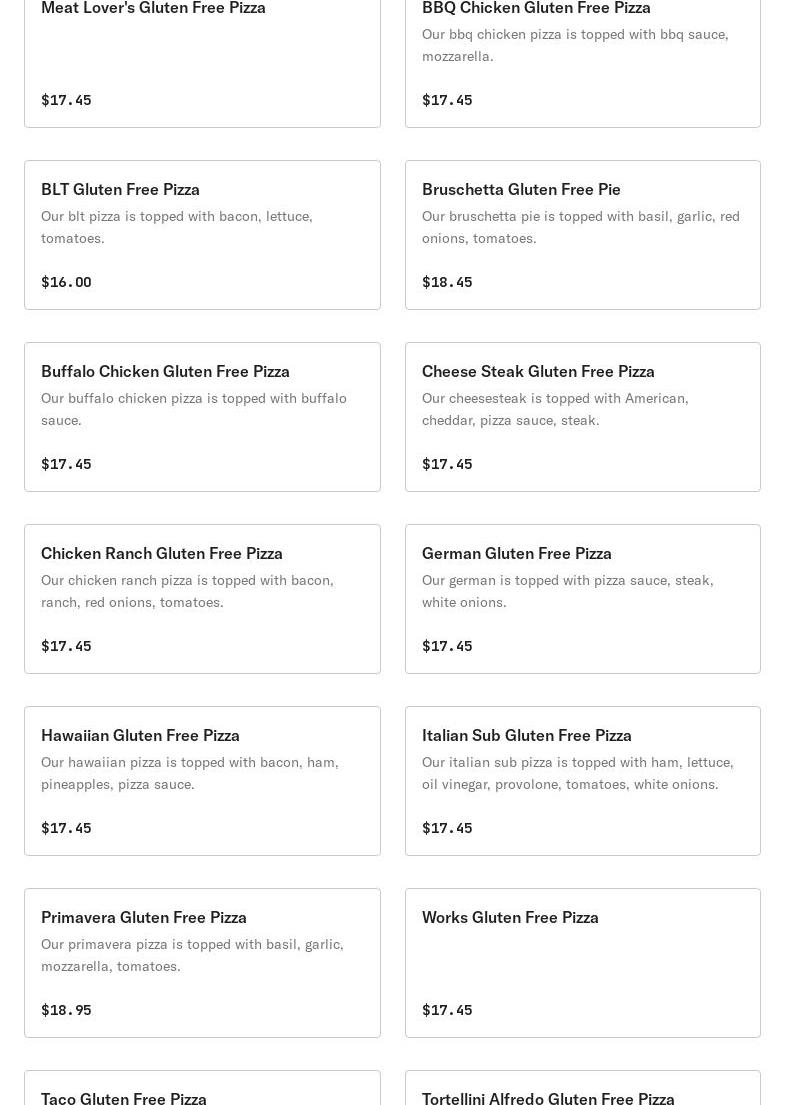Open the Primavera Gluten Free Pizza title
This screenshot has width=785, height=1105.
click(144, 917)
